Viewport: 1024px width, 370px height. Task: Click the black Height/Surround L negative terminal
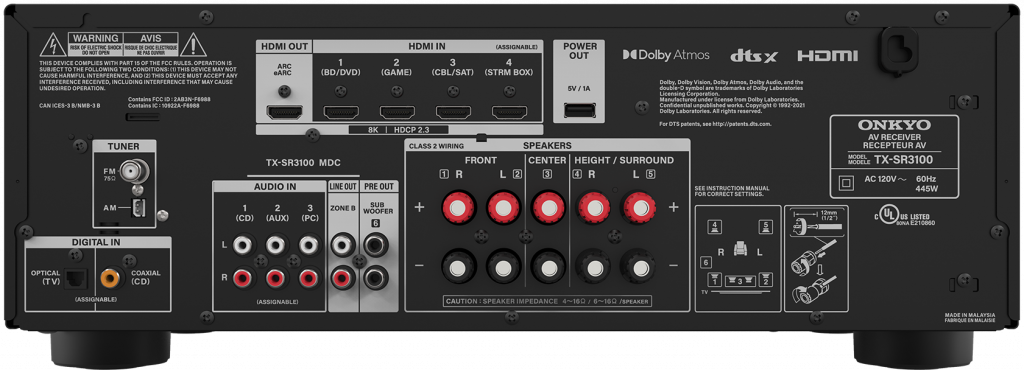(x=639, y=267)
